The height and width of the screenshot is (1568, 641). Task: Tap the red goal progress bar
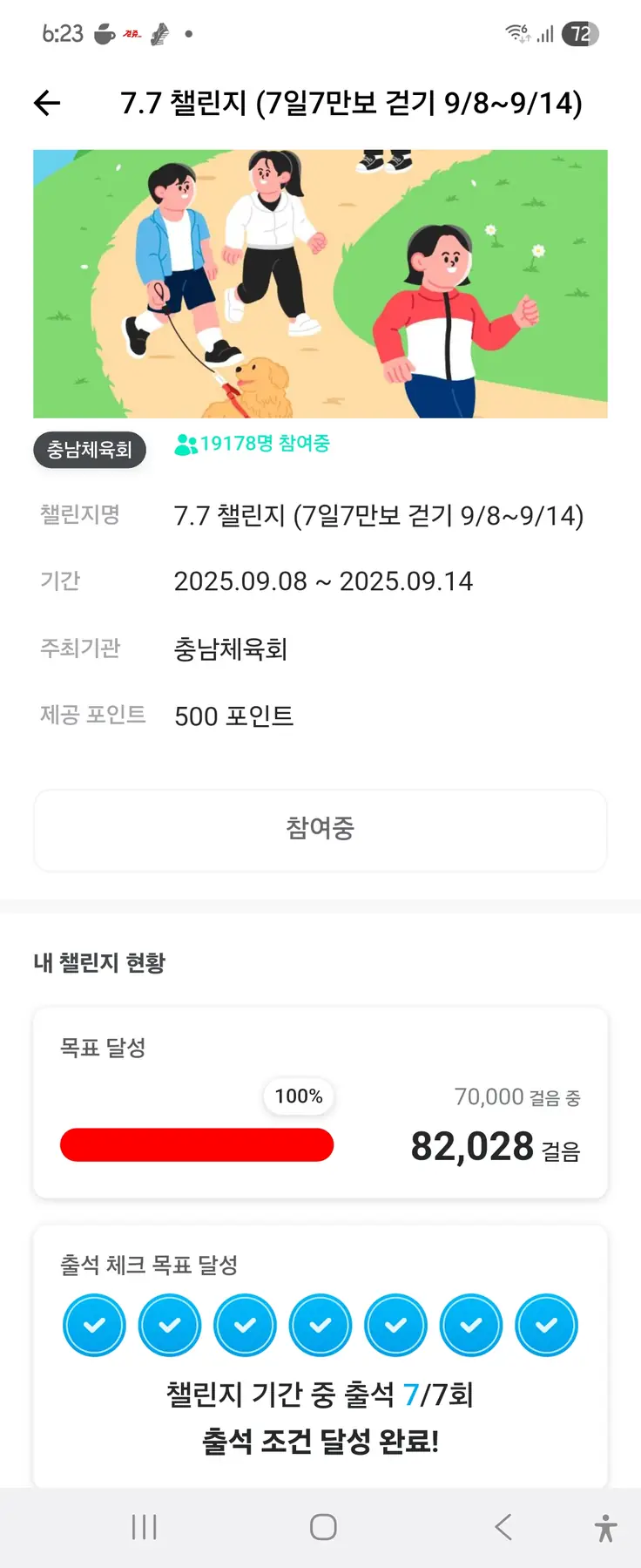(197, 1144)
